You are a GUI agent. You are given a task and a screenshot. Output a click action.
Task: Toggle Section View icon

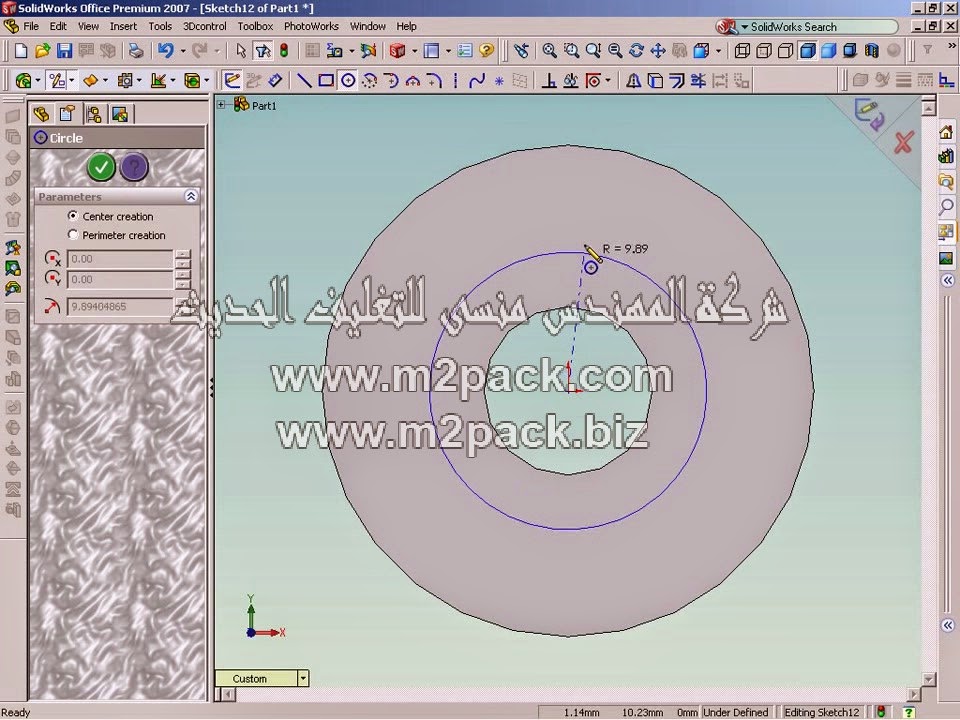click(x=872, y=51)
